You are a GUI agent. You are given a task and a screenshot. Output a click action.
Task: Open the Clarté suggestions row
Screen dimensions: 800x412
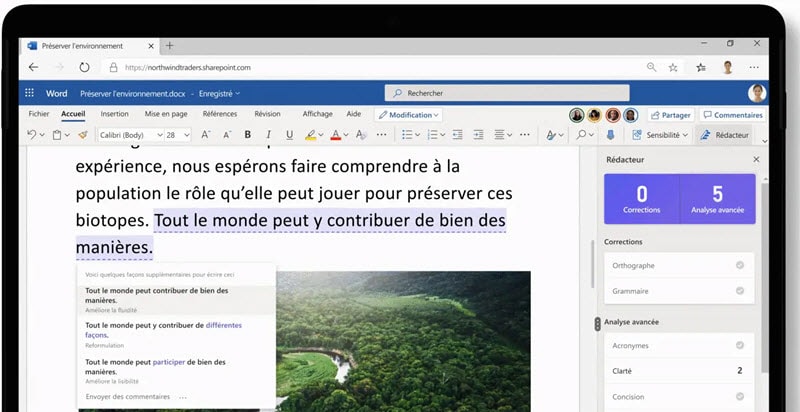coord(679,371)
